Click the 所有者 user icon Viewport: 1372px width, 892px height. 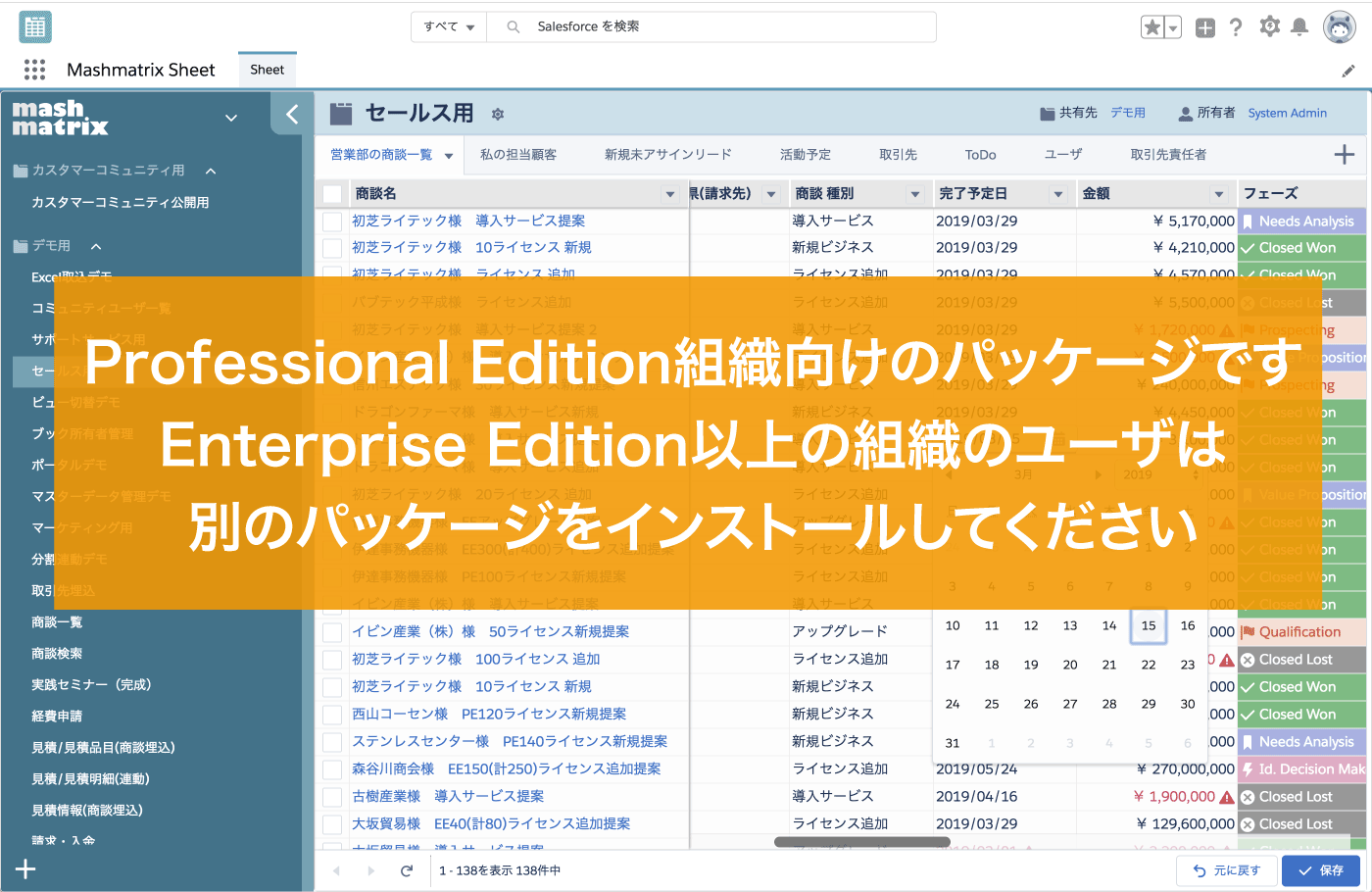1186,114
